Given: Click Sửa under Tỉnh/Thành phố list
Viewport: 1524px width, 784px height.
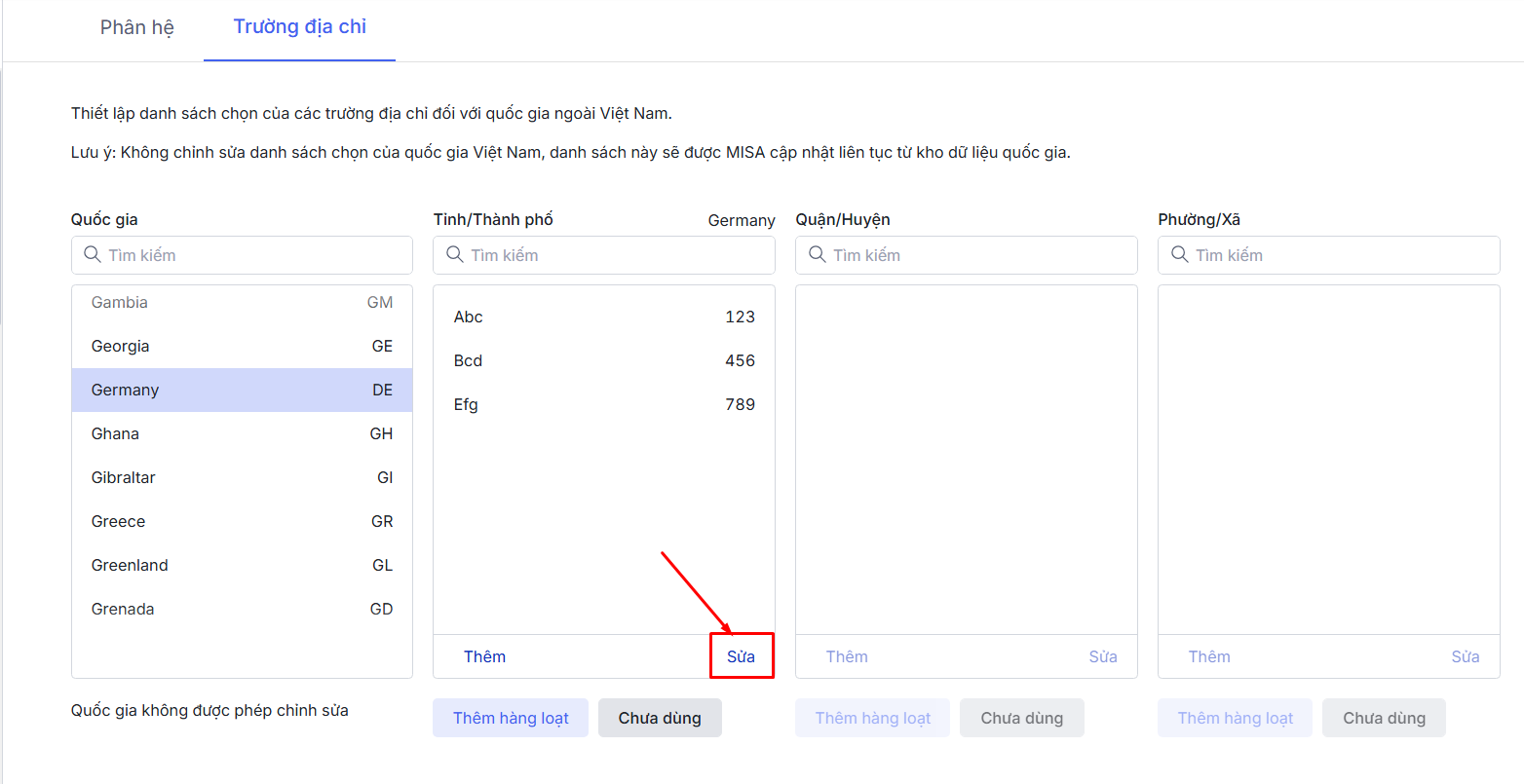Looking at the screenshot, I should (741, 656).
